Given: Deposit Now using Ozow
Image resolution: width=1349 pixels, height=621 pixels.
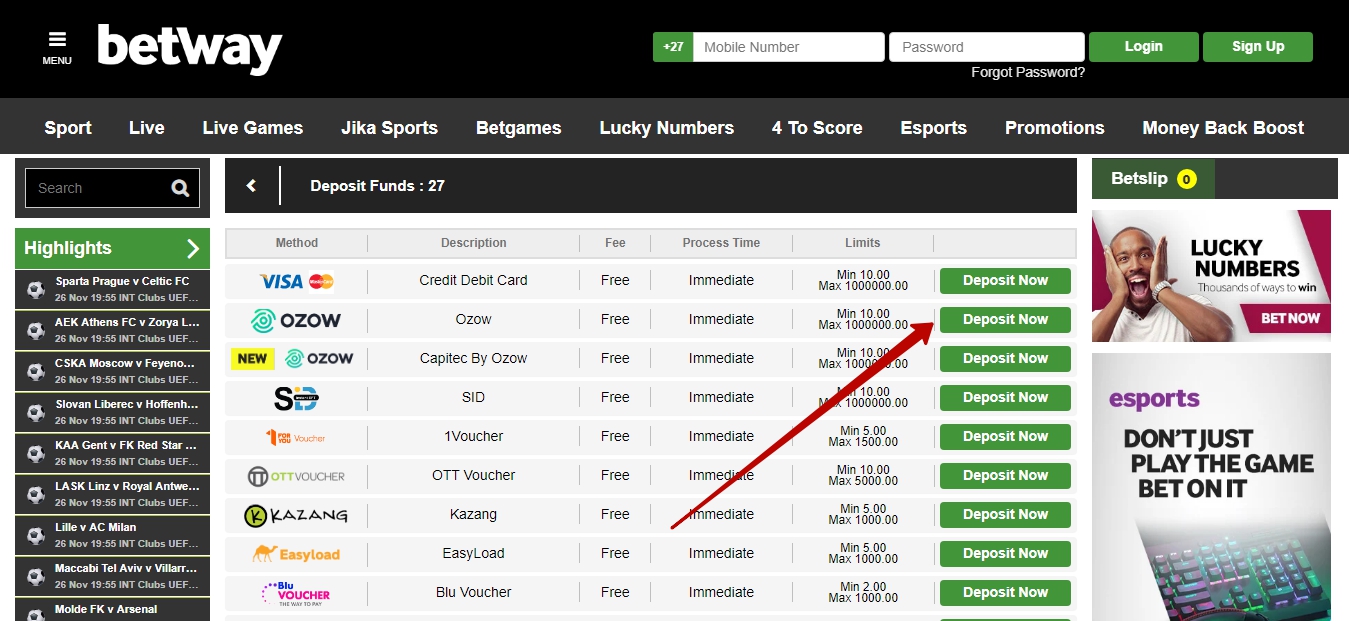Looking at the screenshot, I should (1005, 320).
